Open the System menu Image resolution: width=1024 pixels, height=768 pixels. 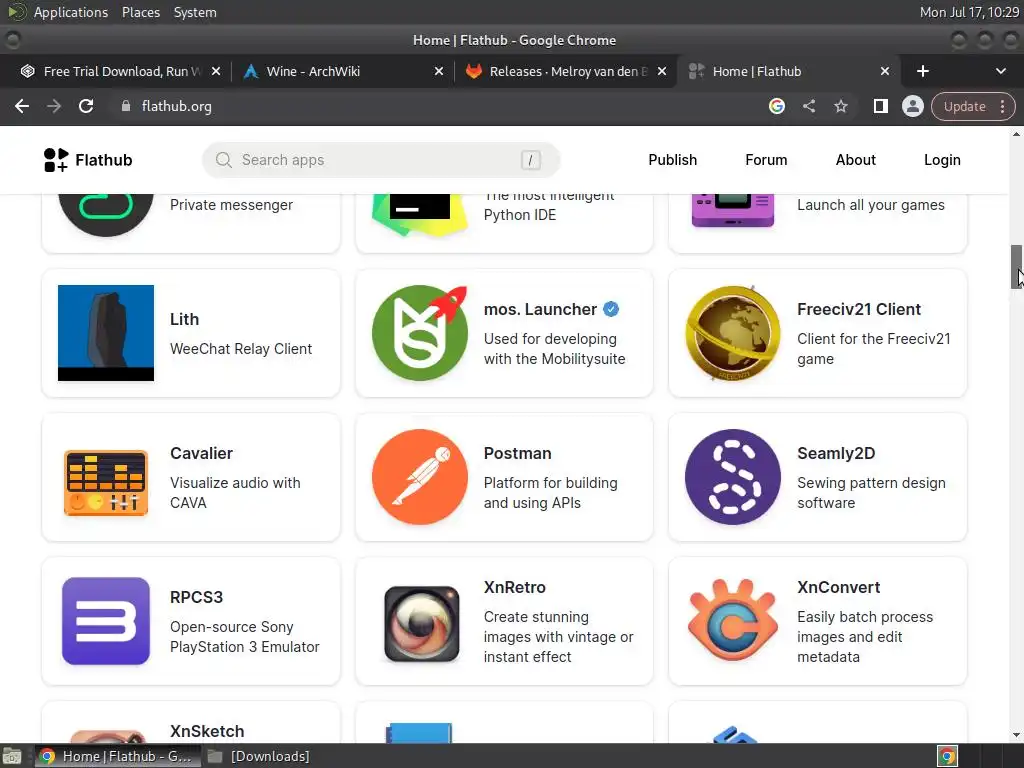[195, 12]
